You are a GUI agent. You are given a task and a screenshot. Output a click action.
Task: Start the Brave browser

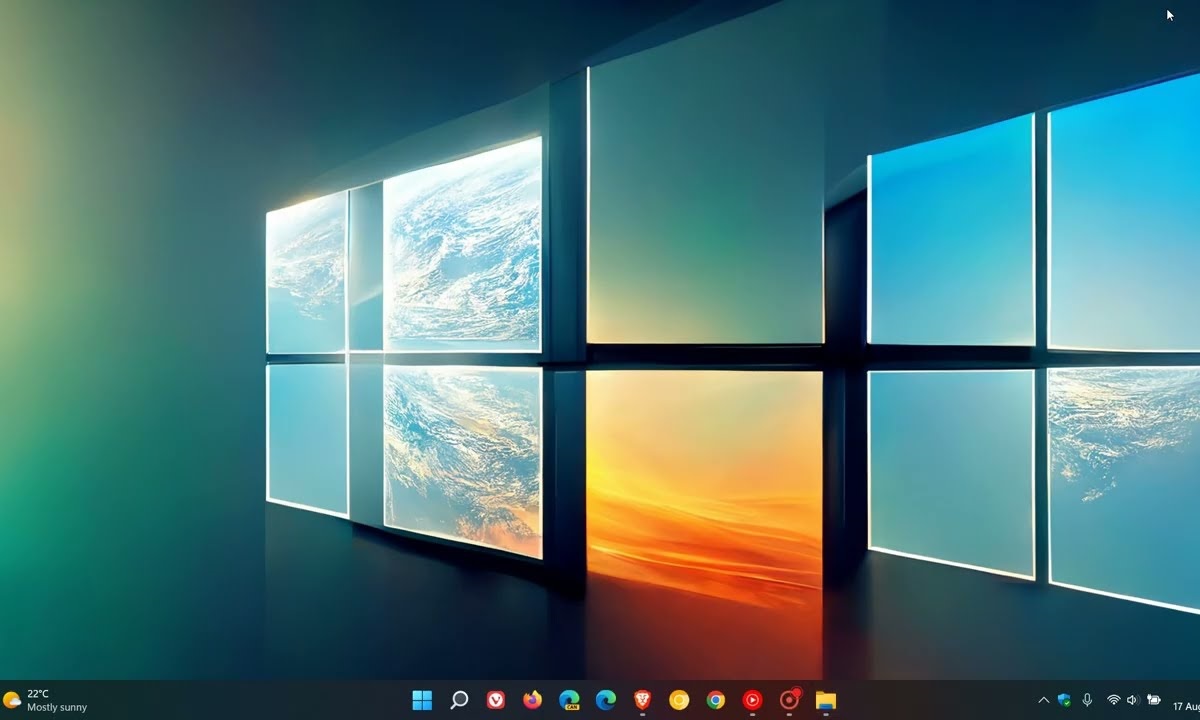click(641, 701)
